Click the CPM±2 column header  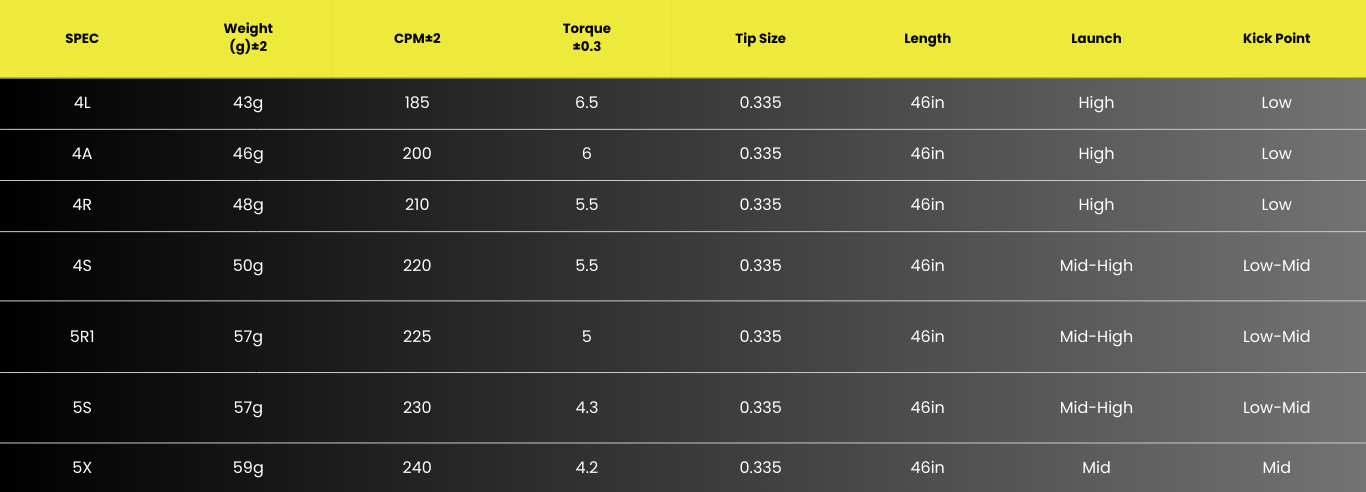417,39
